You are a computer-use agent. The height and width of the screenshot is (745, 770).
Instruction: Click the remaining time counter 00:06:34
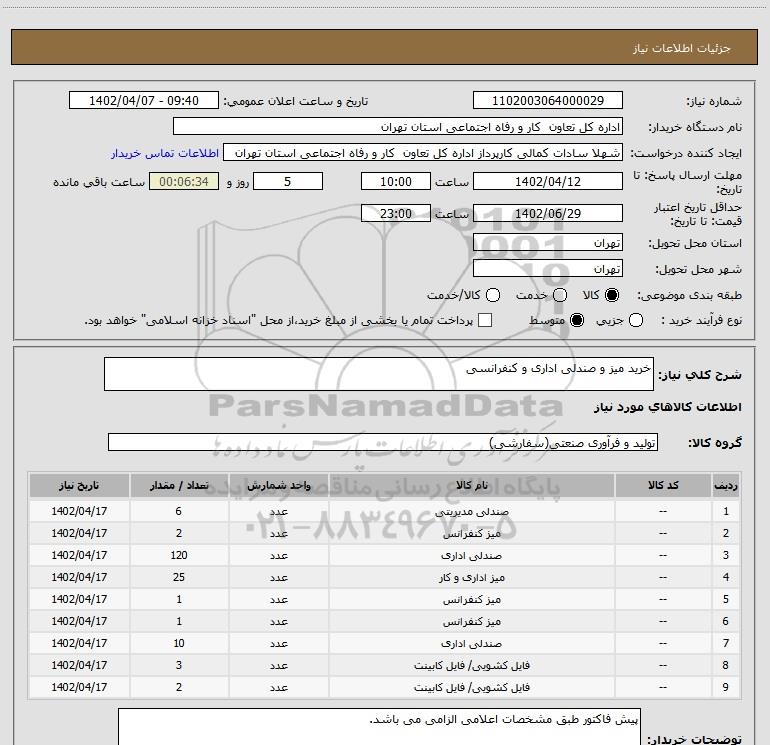pos(184,182)
